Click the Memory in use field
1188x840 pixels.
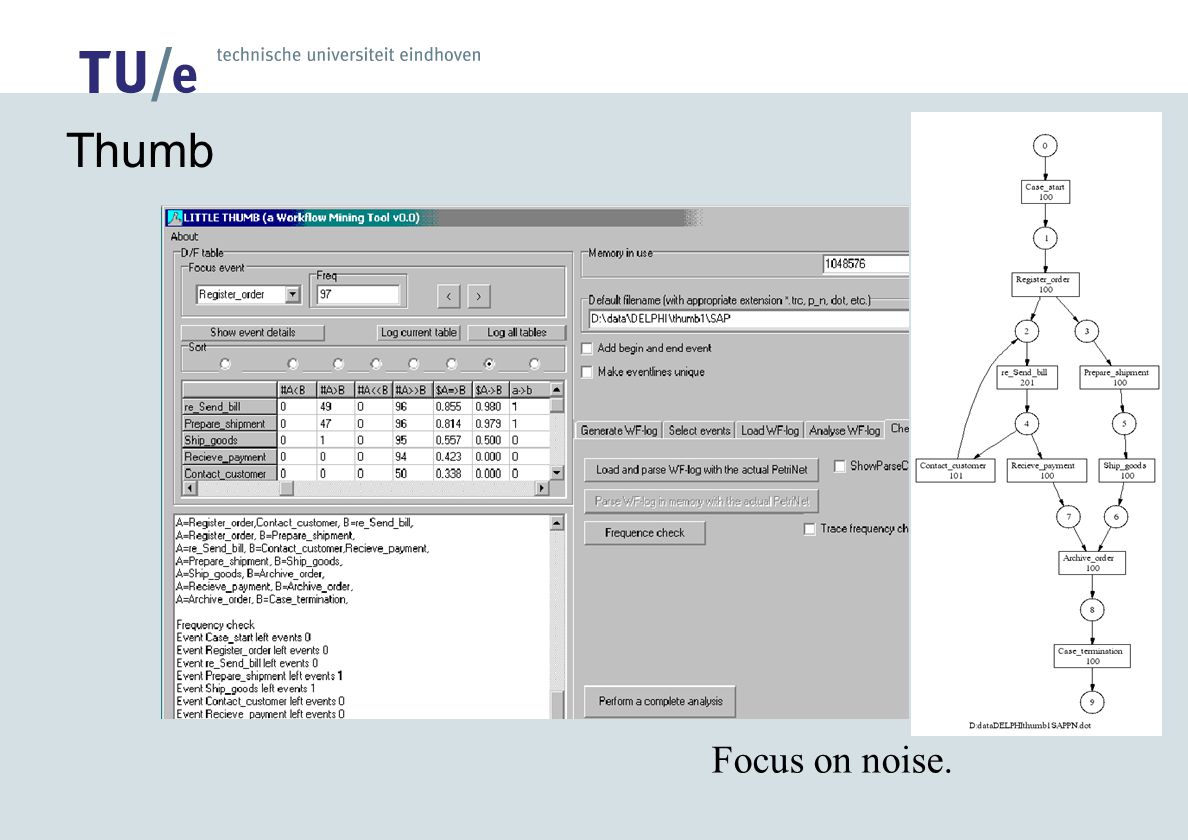pos(866,264)
